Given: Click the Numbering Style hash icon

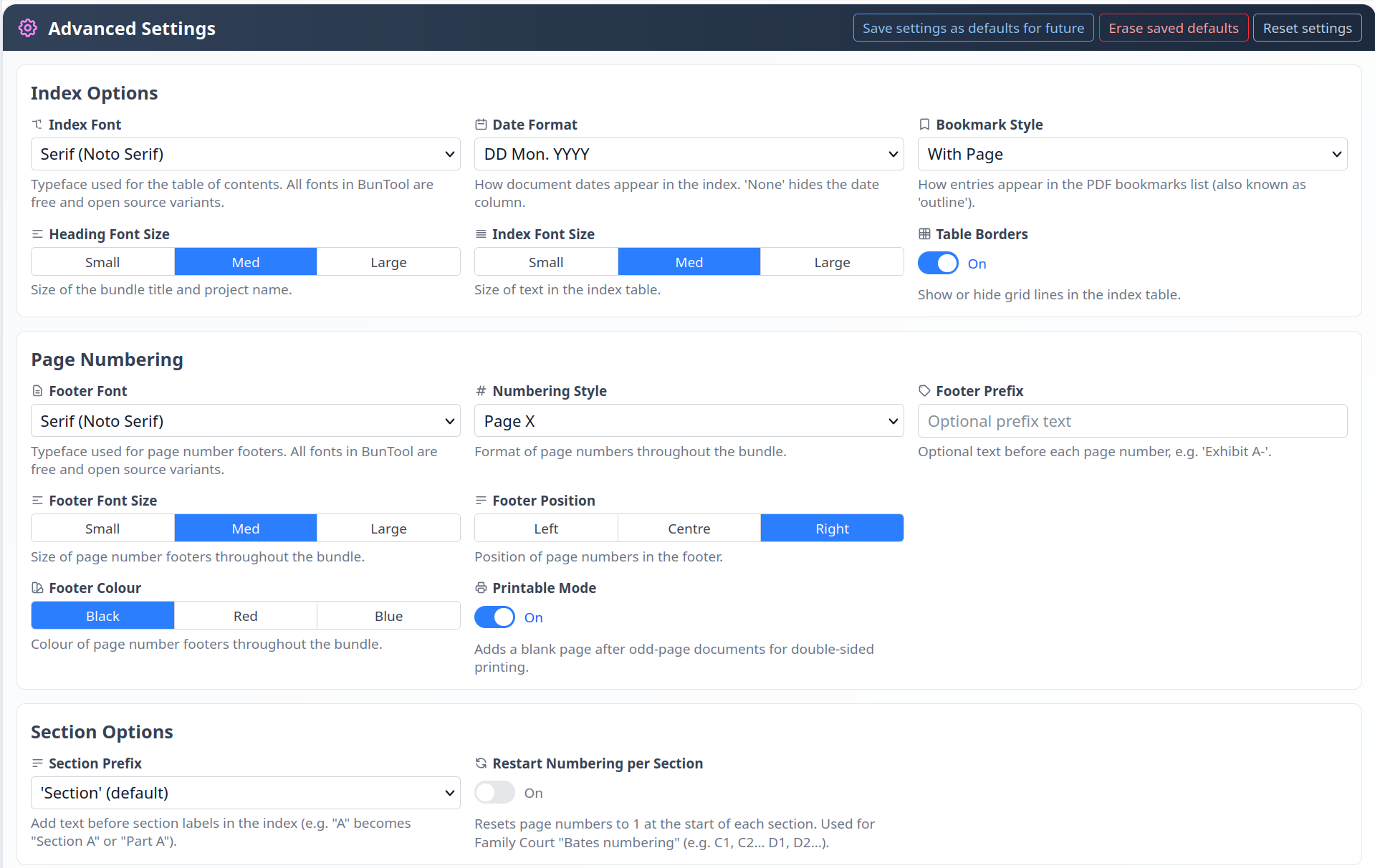Looking at the screenshot, I should click(x=481, y=391).
